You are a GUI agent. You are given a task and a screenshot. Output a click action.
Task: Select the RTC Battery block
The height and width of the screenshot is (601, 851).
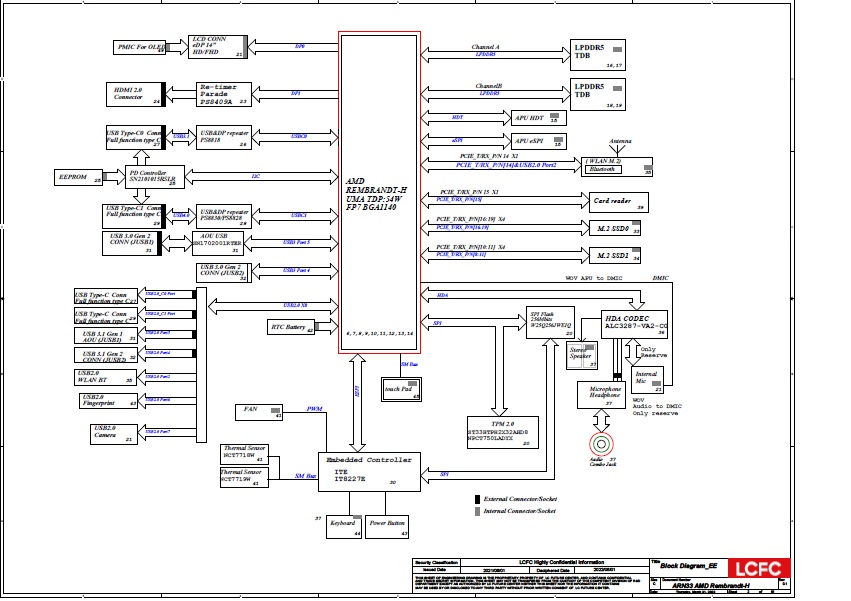291,327
